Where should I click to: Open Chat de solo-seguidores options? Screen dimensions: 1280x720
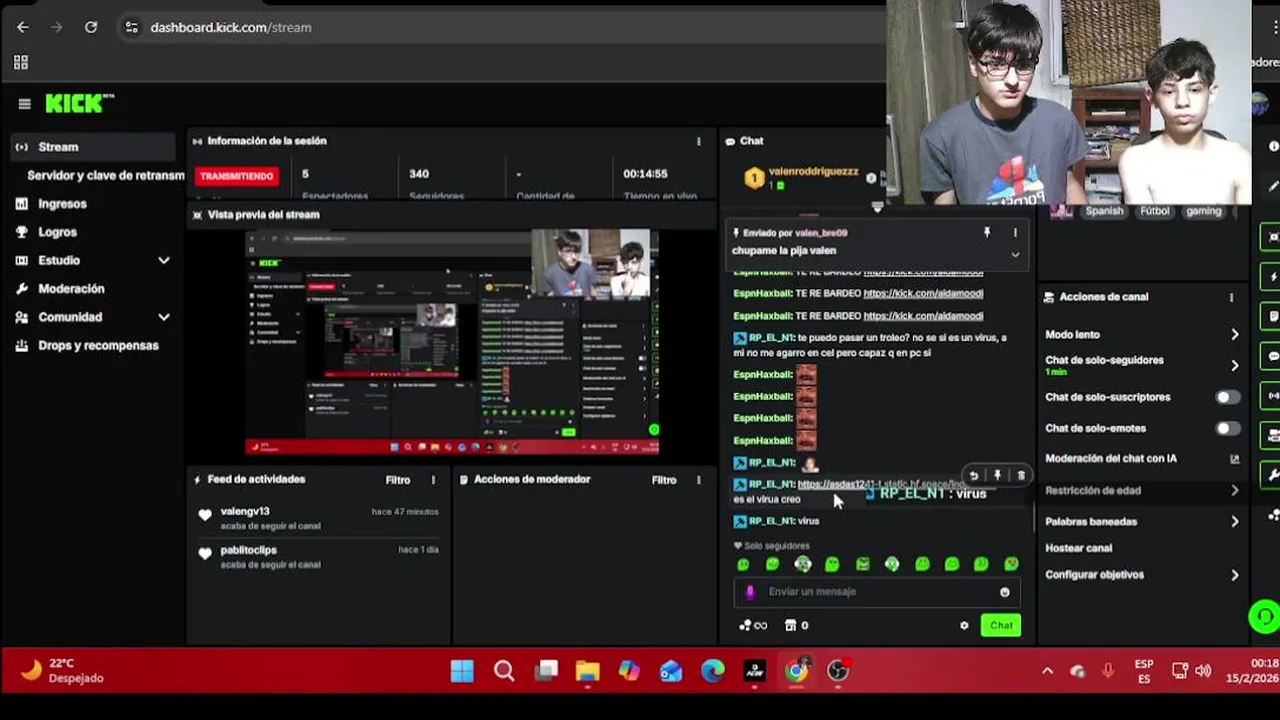click(1142, 365)
